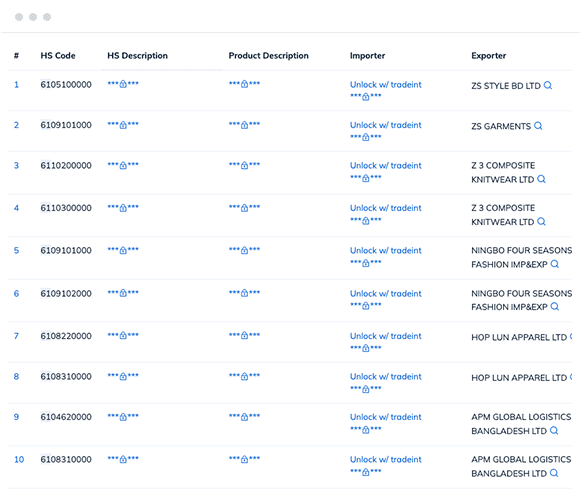This screenshot has height=500, width=580.
Task: Click the Exporter column header
Action: tap(489, 55)
